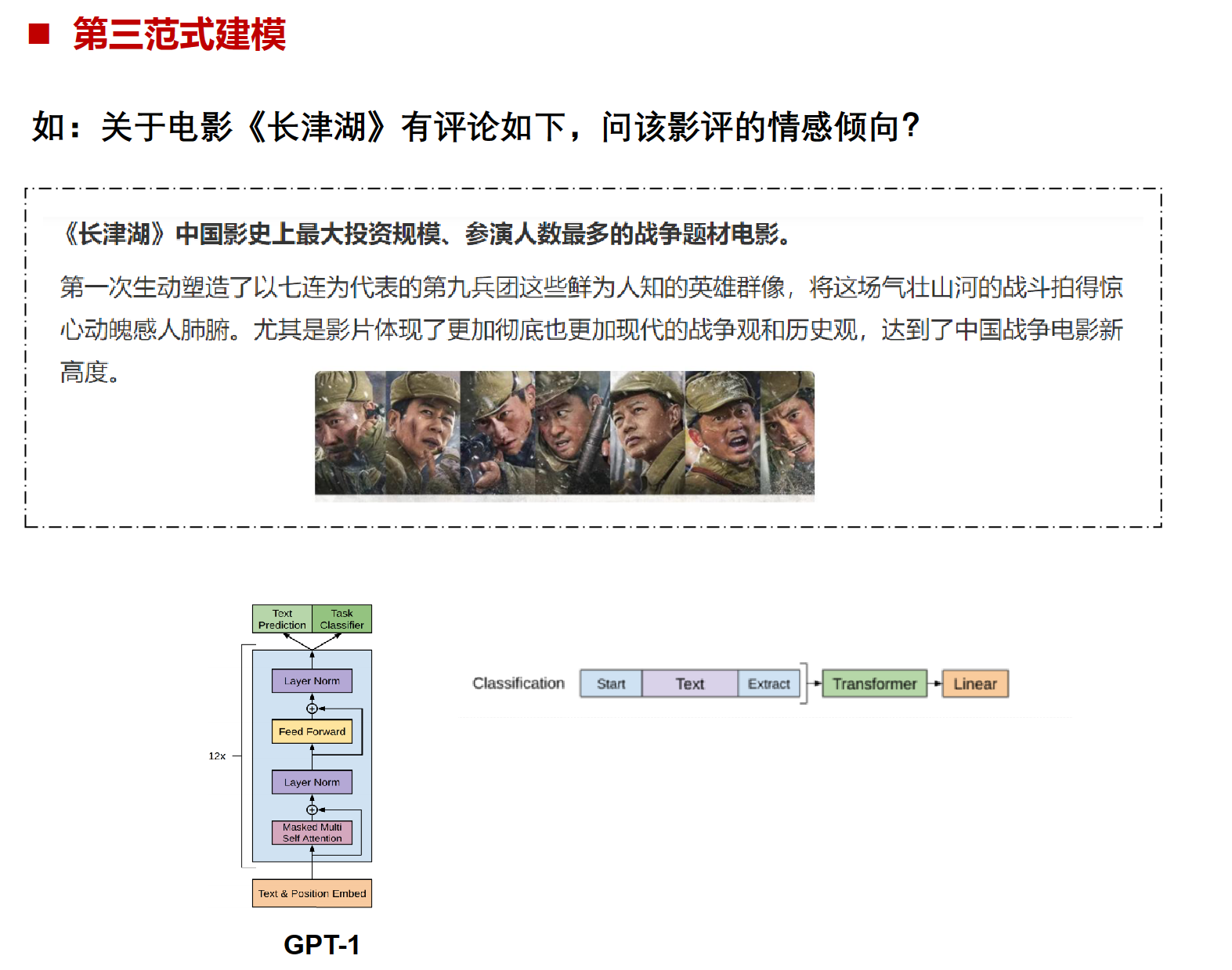This screenshot has width=1232, height=970.
Task: Click the Classification label
Action: 518,683
